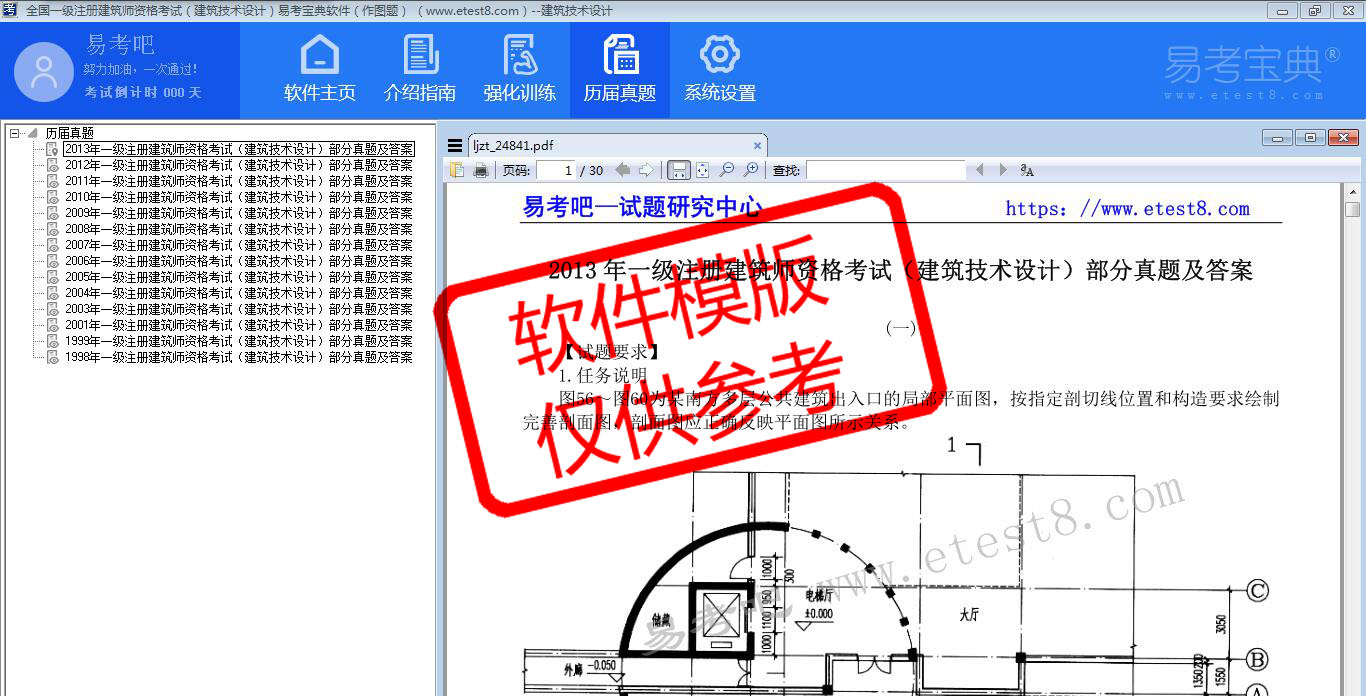Viewport: 1366px width, 696px height.
Task: Toggle fit-page view button
Action: click(x=703, y=170)
